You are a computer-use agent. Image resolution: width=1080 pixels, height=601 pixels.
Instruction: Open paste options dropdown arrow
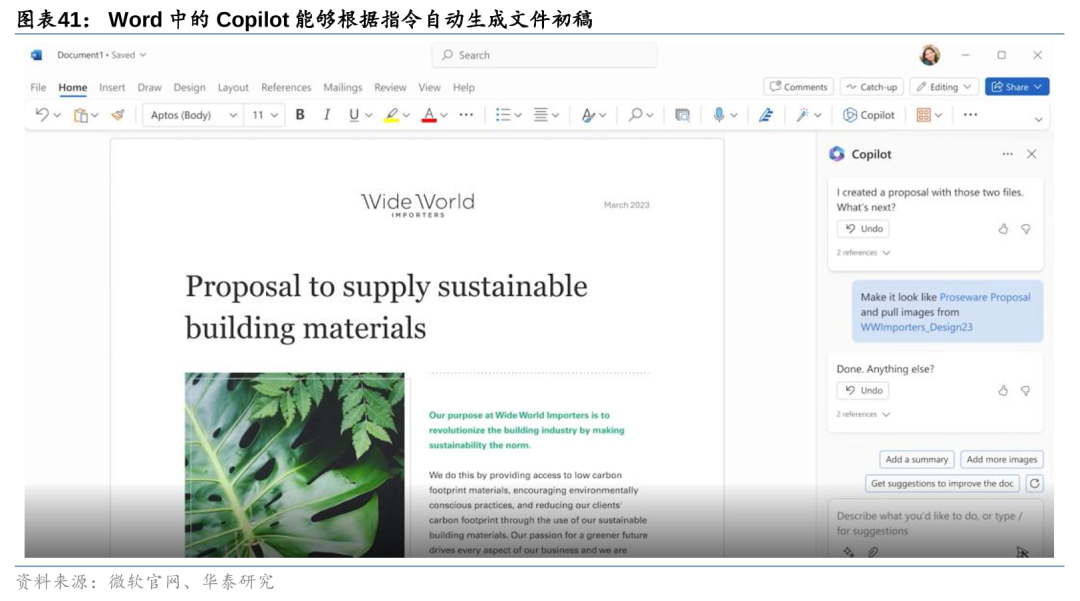click(95, 115)
